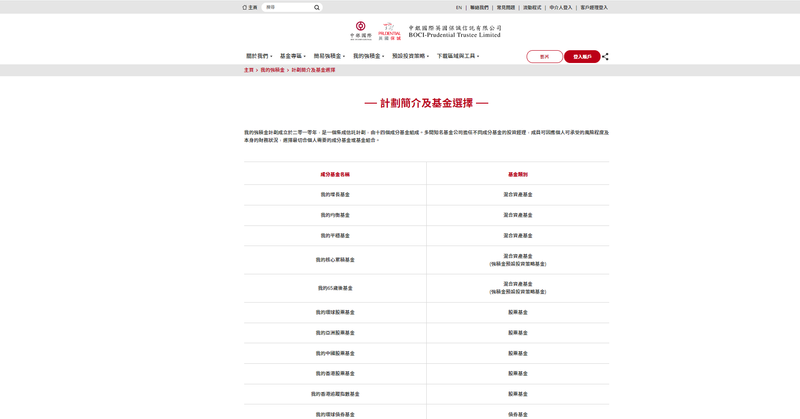800x419 pixels.
Task: Expand the 關於我們 navigation menu
Action: pyautogui.click(x=259, y=56)
